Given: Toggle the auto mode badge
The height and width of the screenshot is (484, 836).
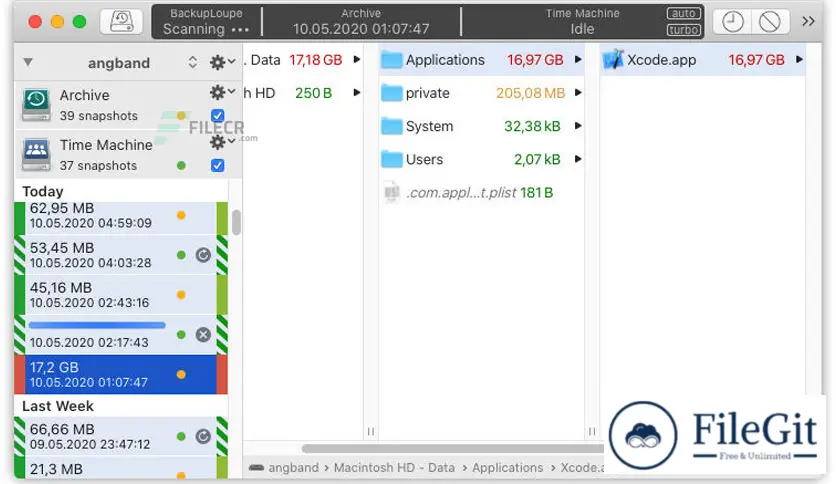Looking at the screenshot, I should coord(684,13).
